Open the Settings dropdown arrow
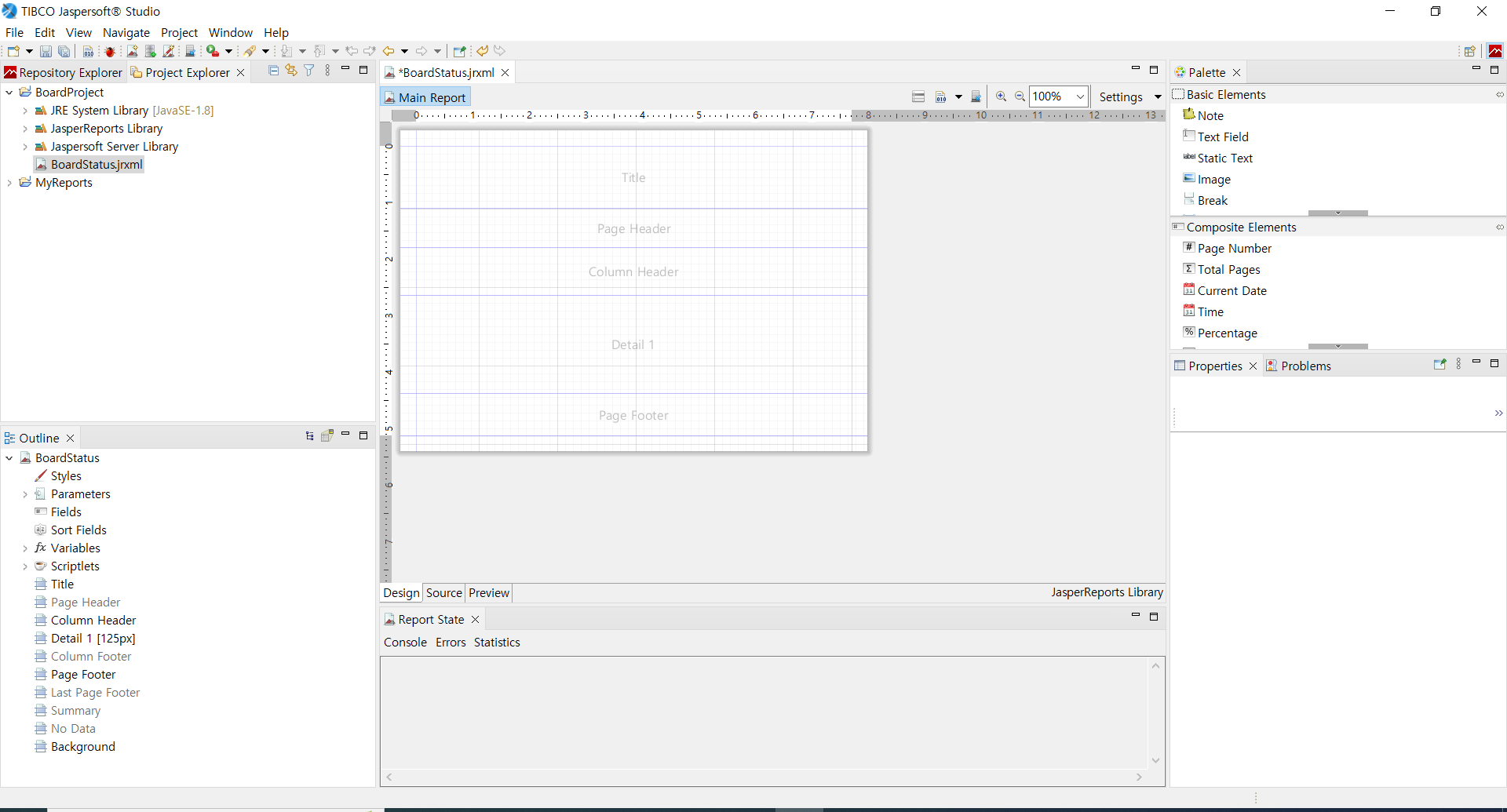 1158,96
